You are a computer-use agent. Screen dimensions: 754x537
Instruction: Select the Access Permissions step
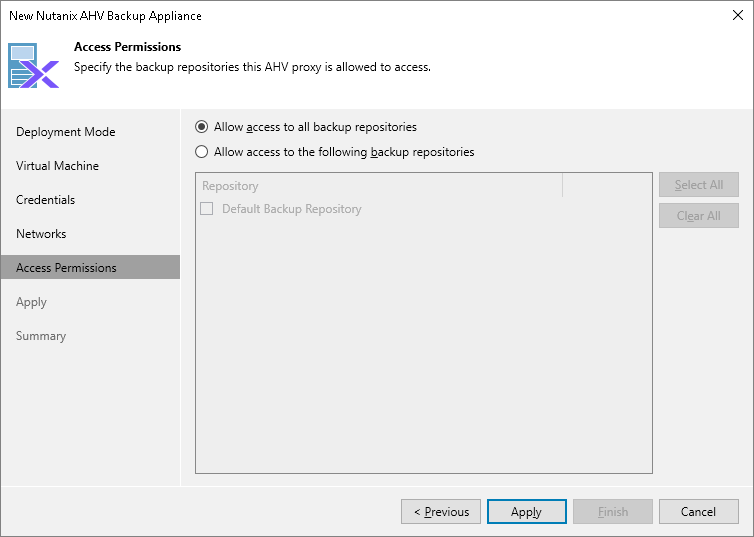(x=66, y=268)
